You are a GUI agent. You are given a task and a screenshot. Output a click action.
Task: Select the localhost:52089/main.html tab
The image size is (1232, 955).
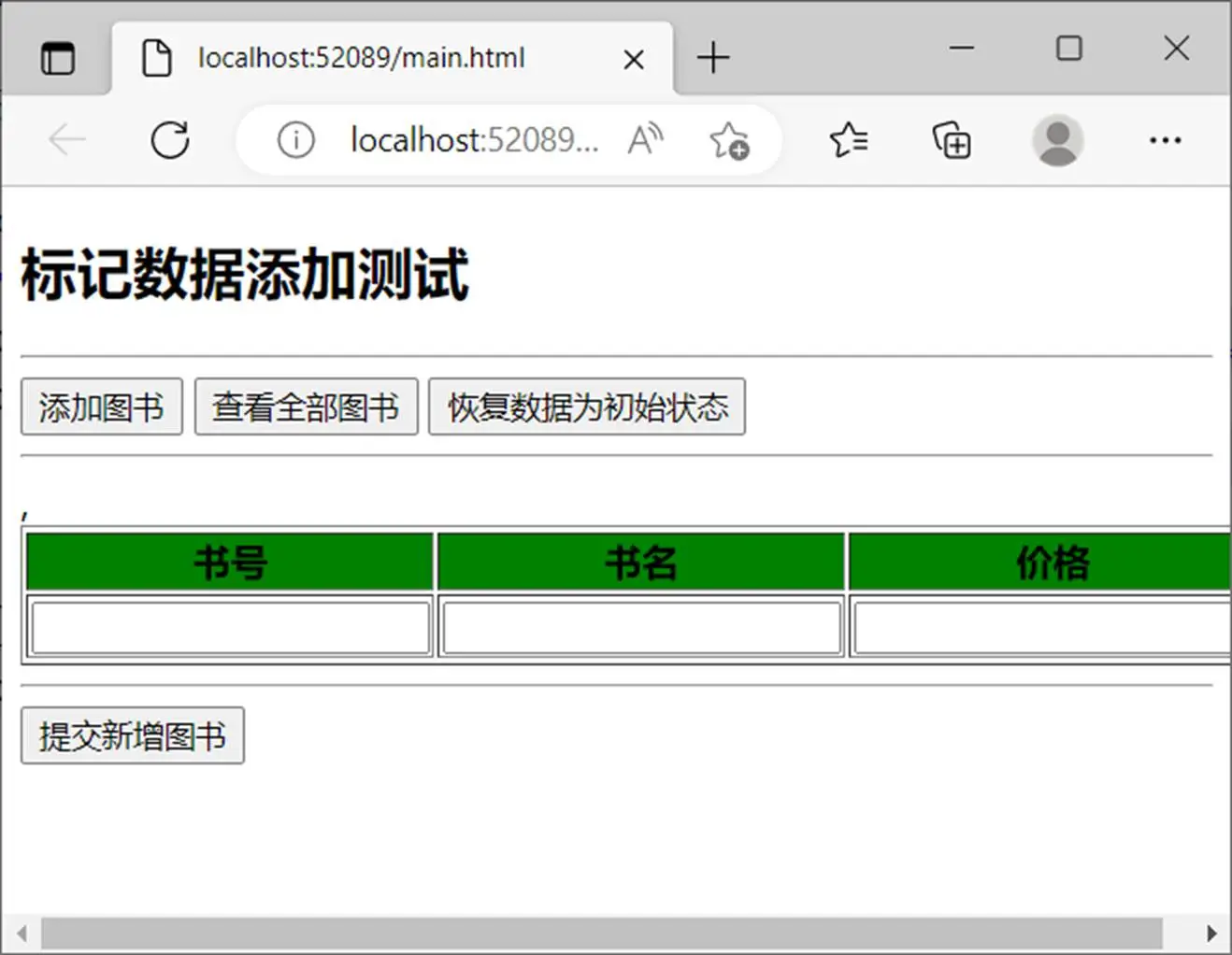(x=393, y=58)
